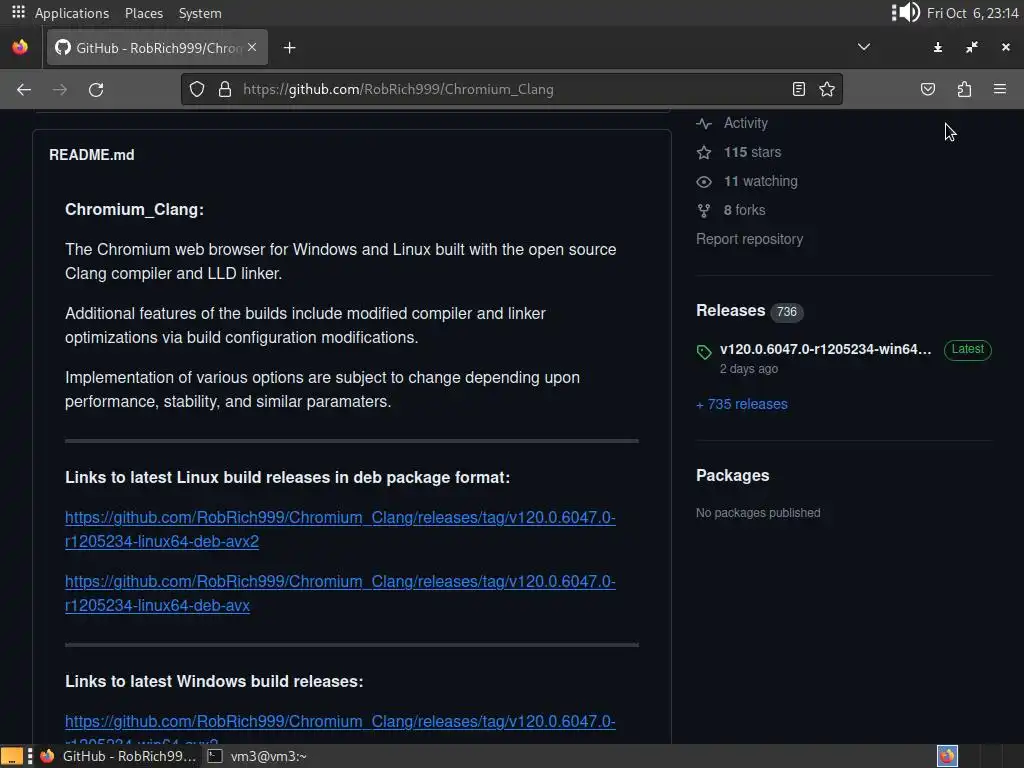
Task: Click 'No packages published' text
Action: click(758, 513)
